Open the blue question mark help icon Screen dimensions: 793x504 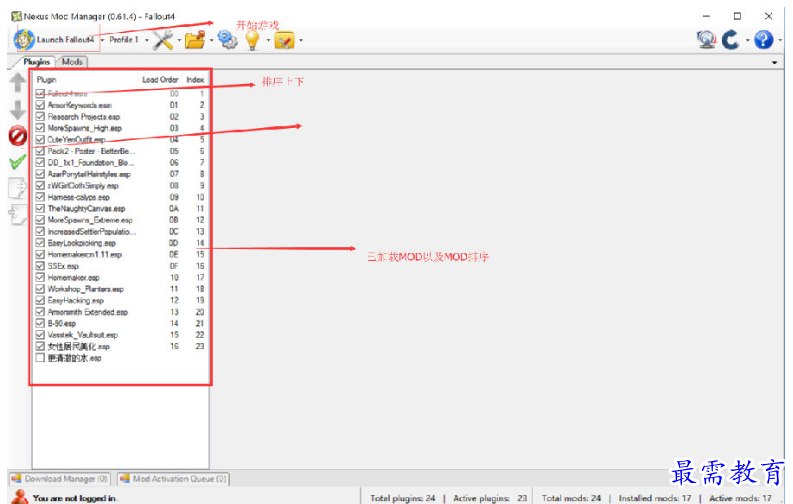click(x=763, y=39)
